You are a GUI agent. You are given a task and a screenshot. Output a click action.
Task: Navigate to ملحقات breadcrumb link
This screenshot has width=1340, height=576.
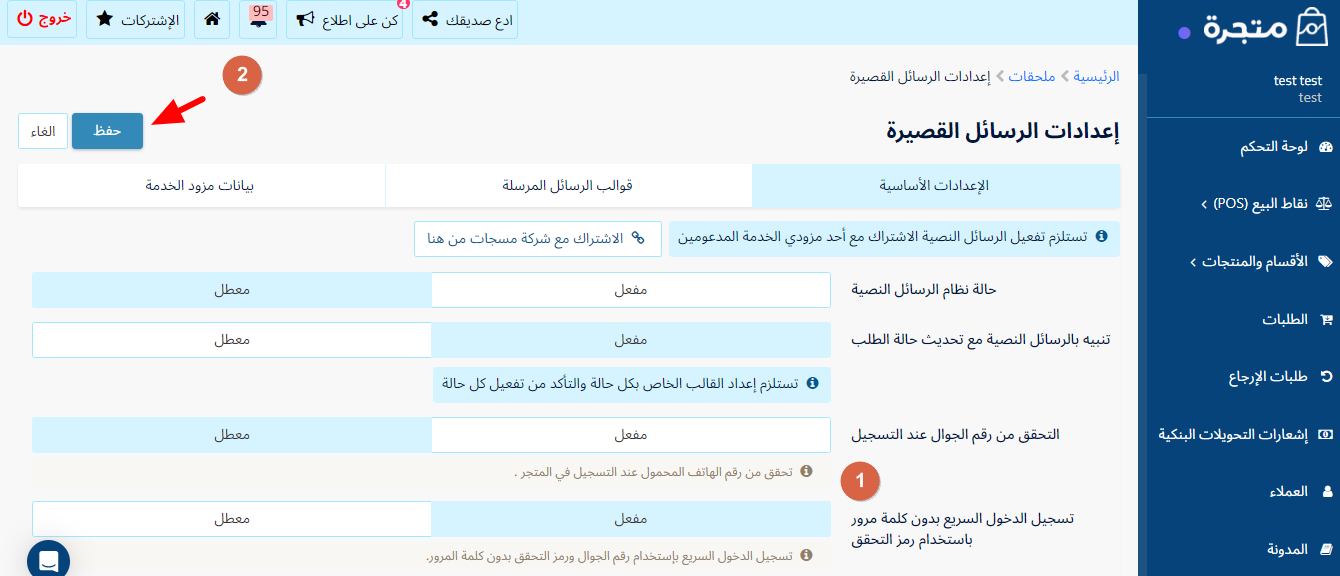pos(1032,76)
